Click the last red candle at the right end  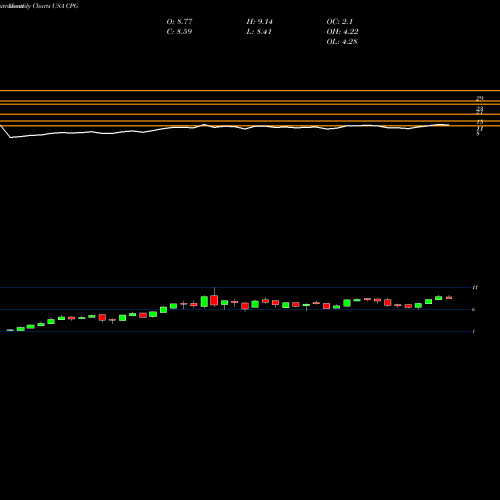(x=449, y=297)
